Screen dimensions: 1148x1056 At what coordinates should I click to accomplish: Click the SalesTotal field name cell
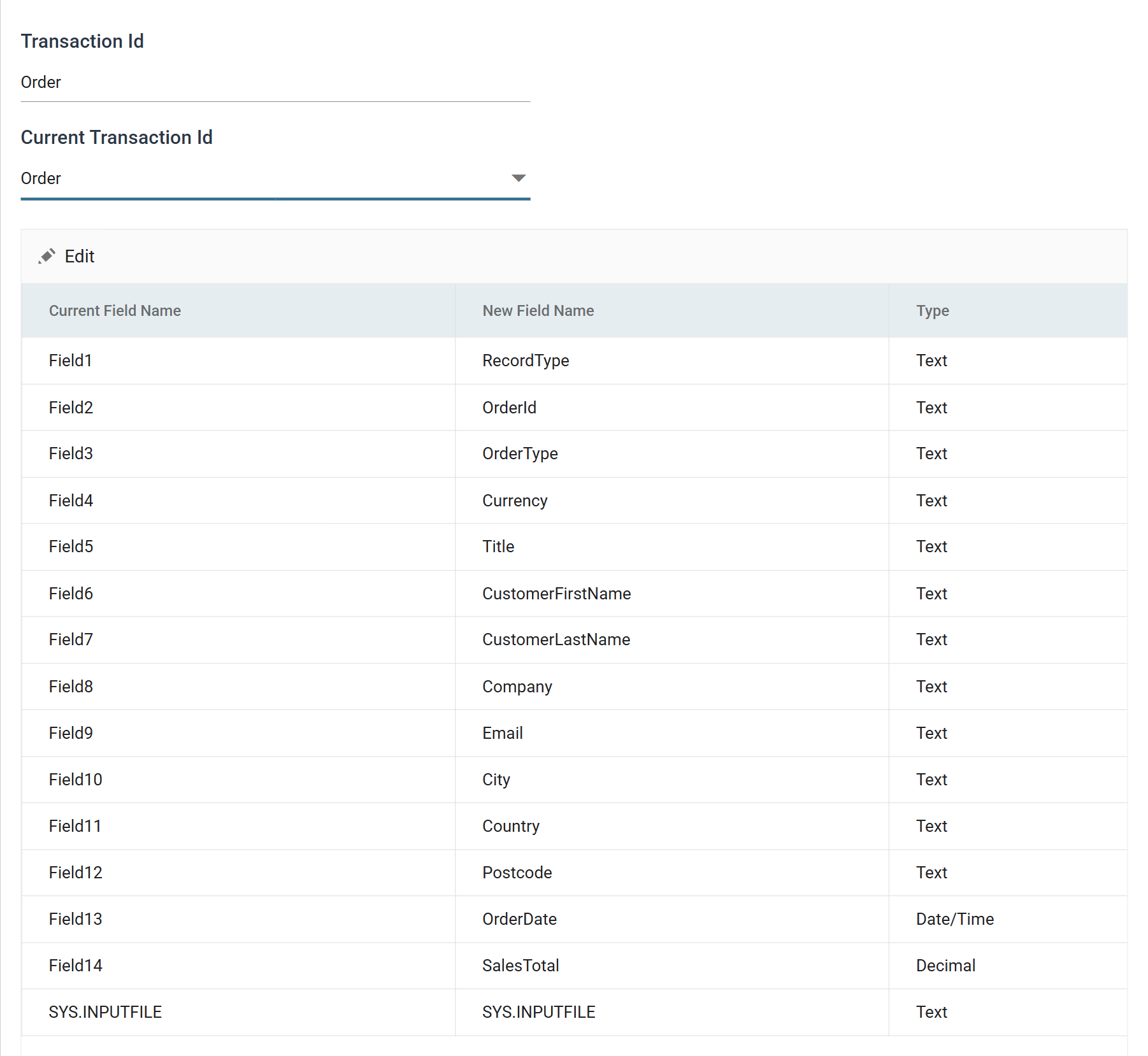point(672,966)
